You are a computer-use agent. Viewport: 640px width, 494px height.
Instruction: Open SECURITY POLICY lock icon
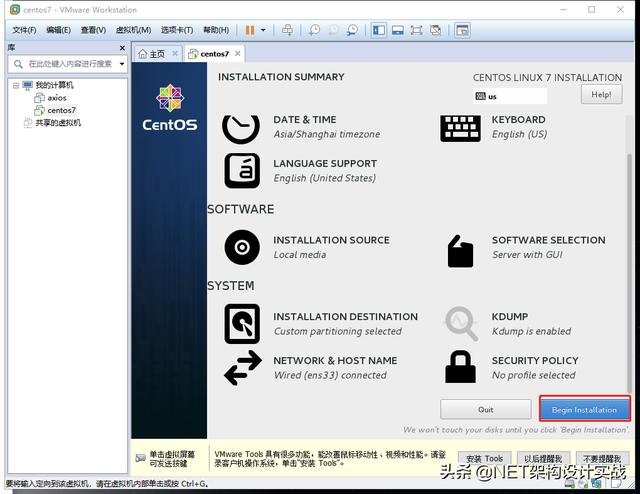click(460, 367)
